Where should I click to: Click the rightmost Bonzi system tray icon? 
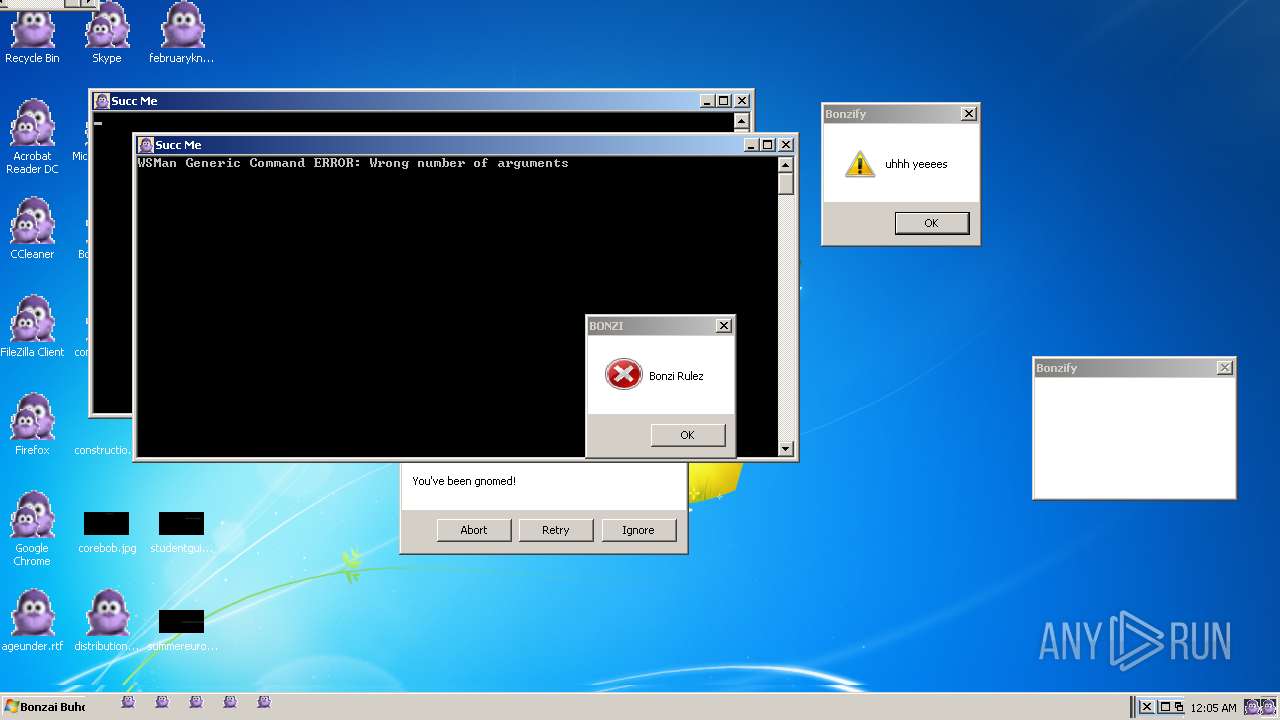coord(1268,707)
